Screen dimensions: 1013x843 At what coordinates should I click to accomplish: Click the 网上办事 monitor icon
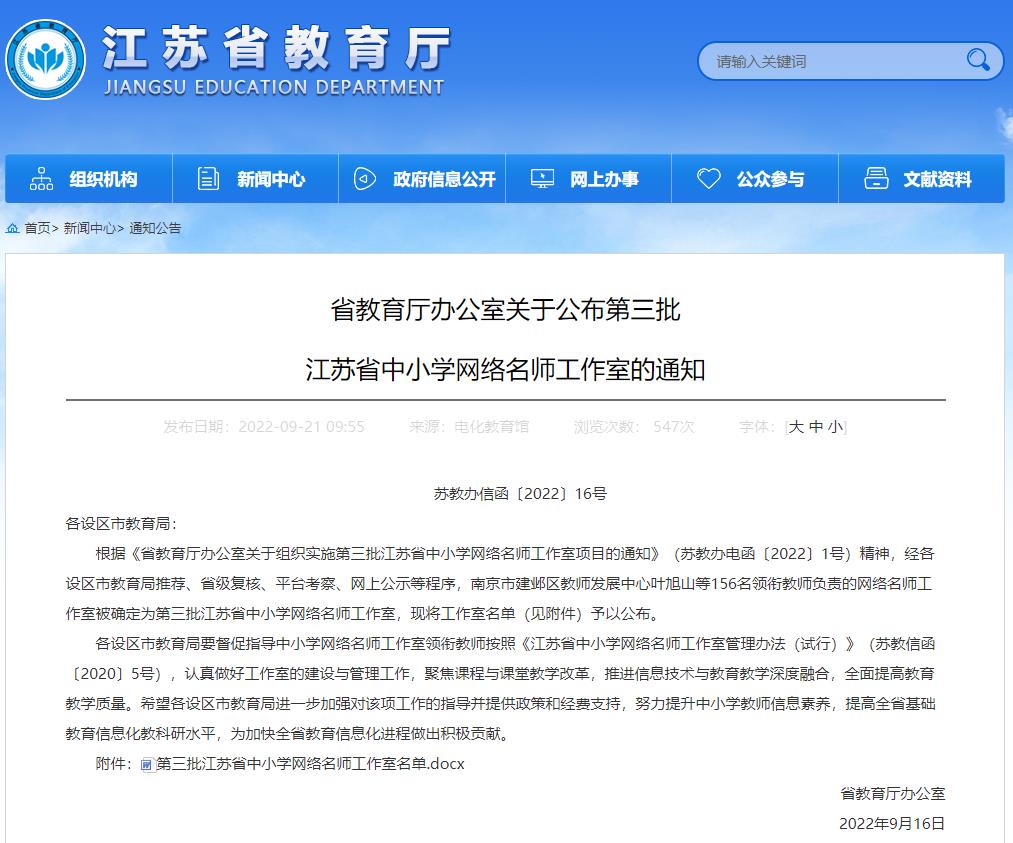541,179
